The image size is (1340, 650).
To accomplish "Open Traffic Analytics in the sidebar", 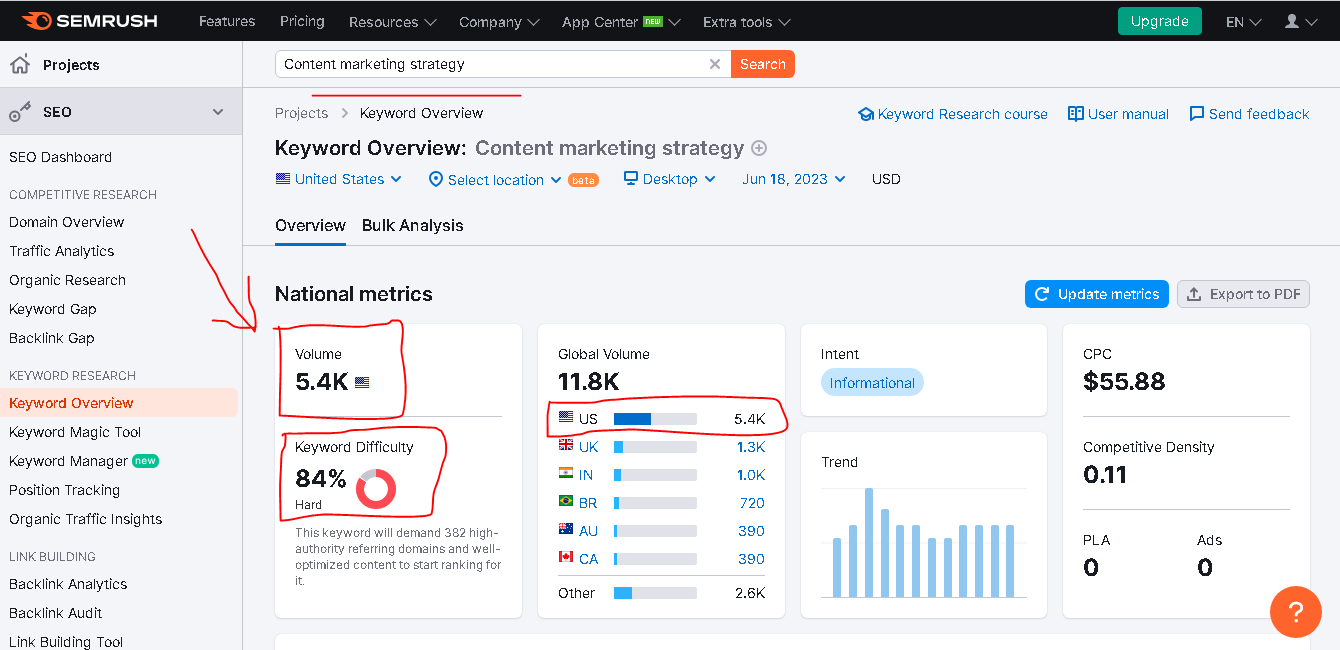I will coord(62,251).
